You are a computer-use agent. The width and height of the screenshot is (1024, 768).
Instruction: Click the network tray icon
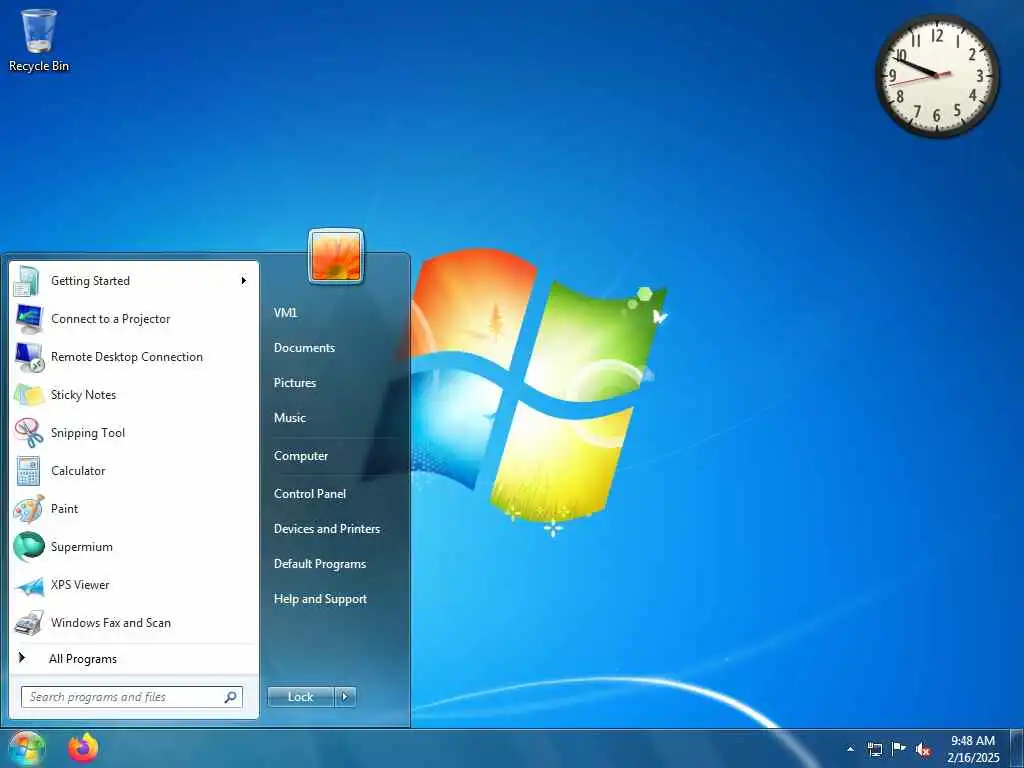coord(874,748)
